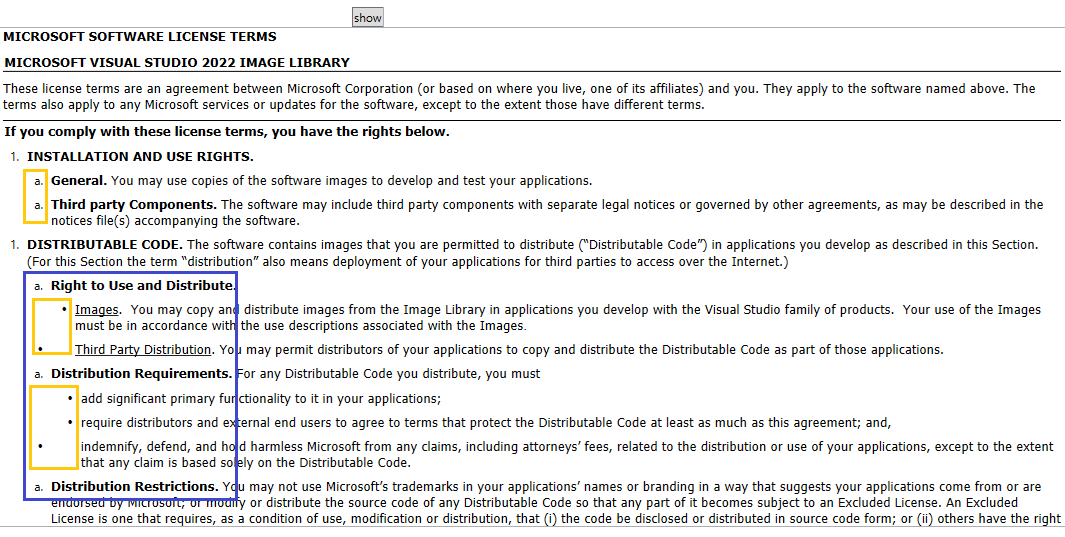Click the "General." clause label
Viewport: 1065px width, 537px height.
coord(79,181)
